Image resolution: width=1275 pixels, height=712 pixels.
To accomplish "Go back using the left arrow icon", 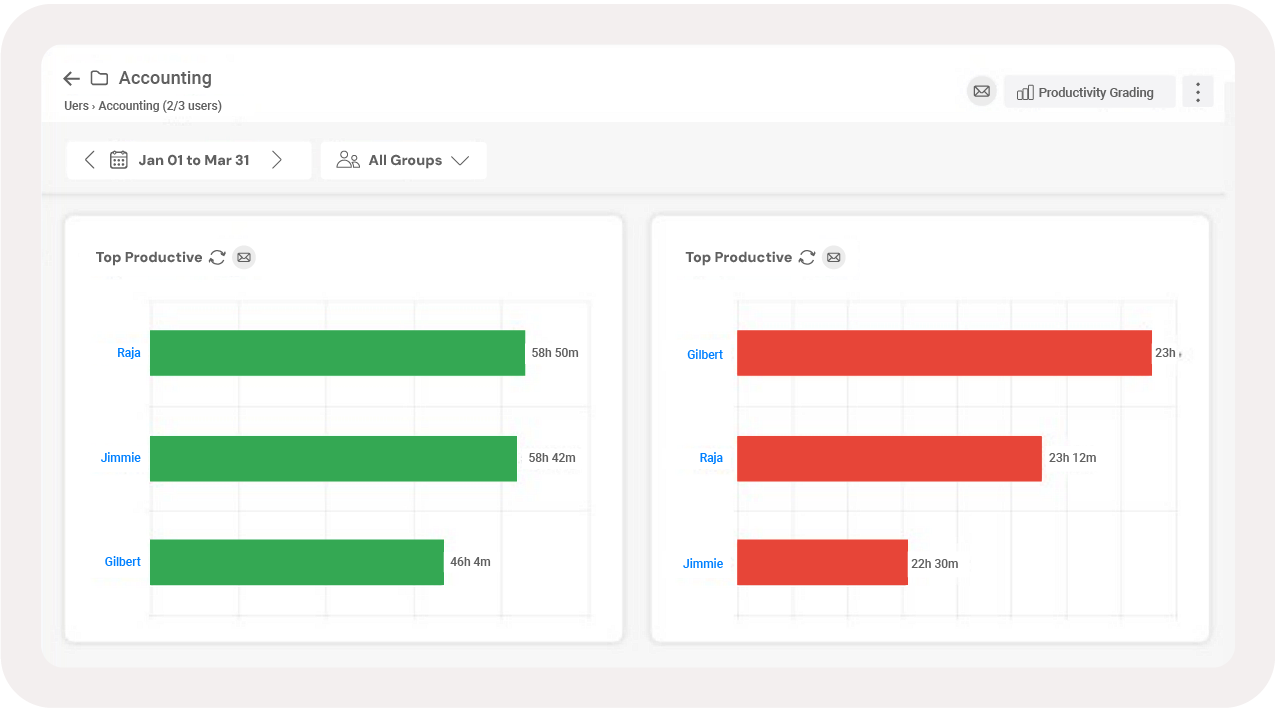I will (71, 78).
